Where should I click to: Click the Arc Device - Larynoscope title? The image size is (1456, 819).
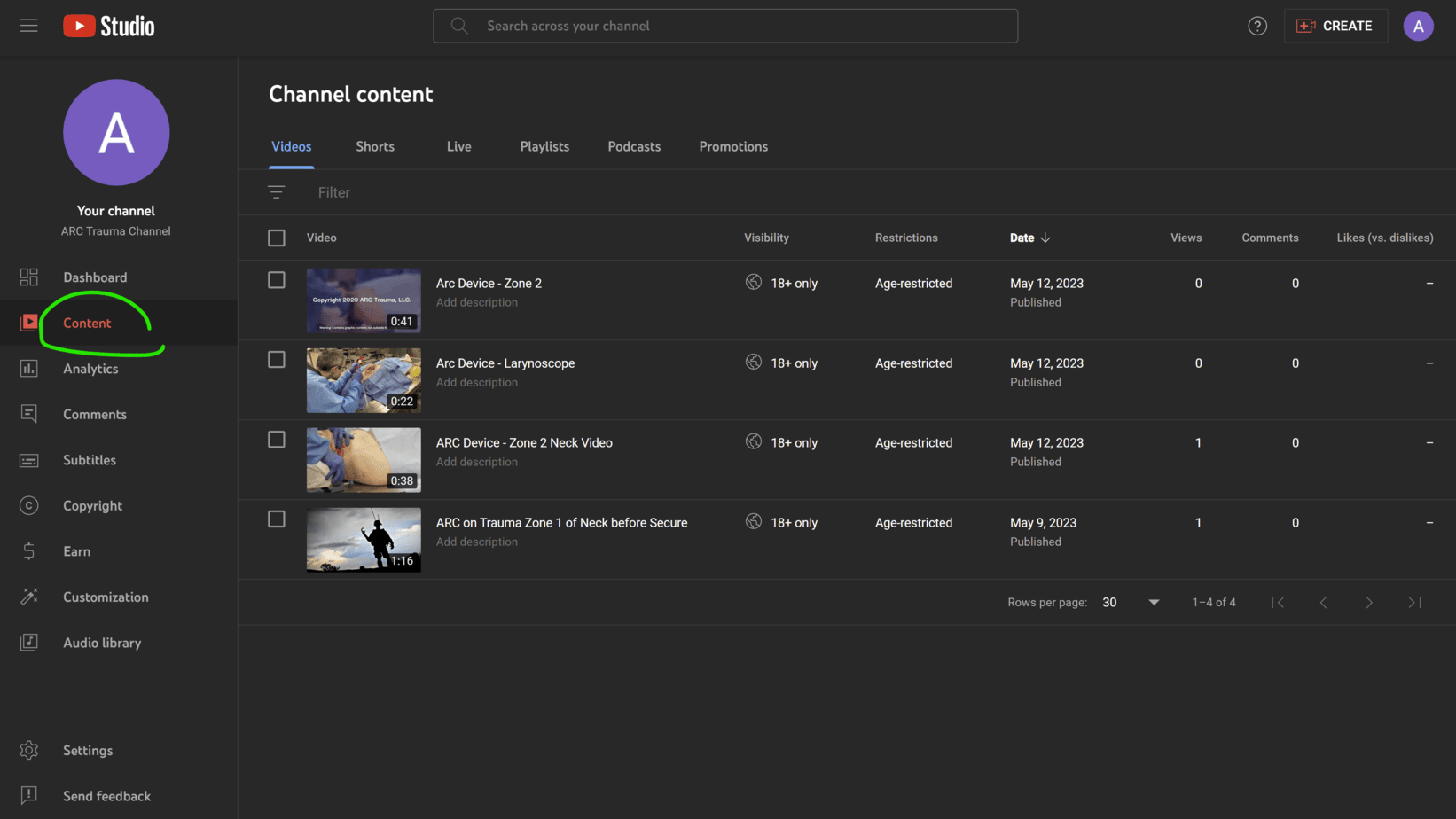(x=505, y=363)
